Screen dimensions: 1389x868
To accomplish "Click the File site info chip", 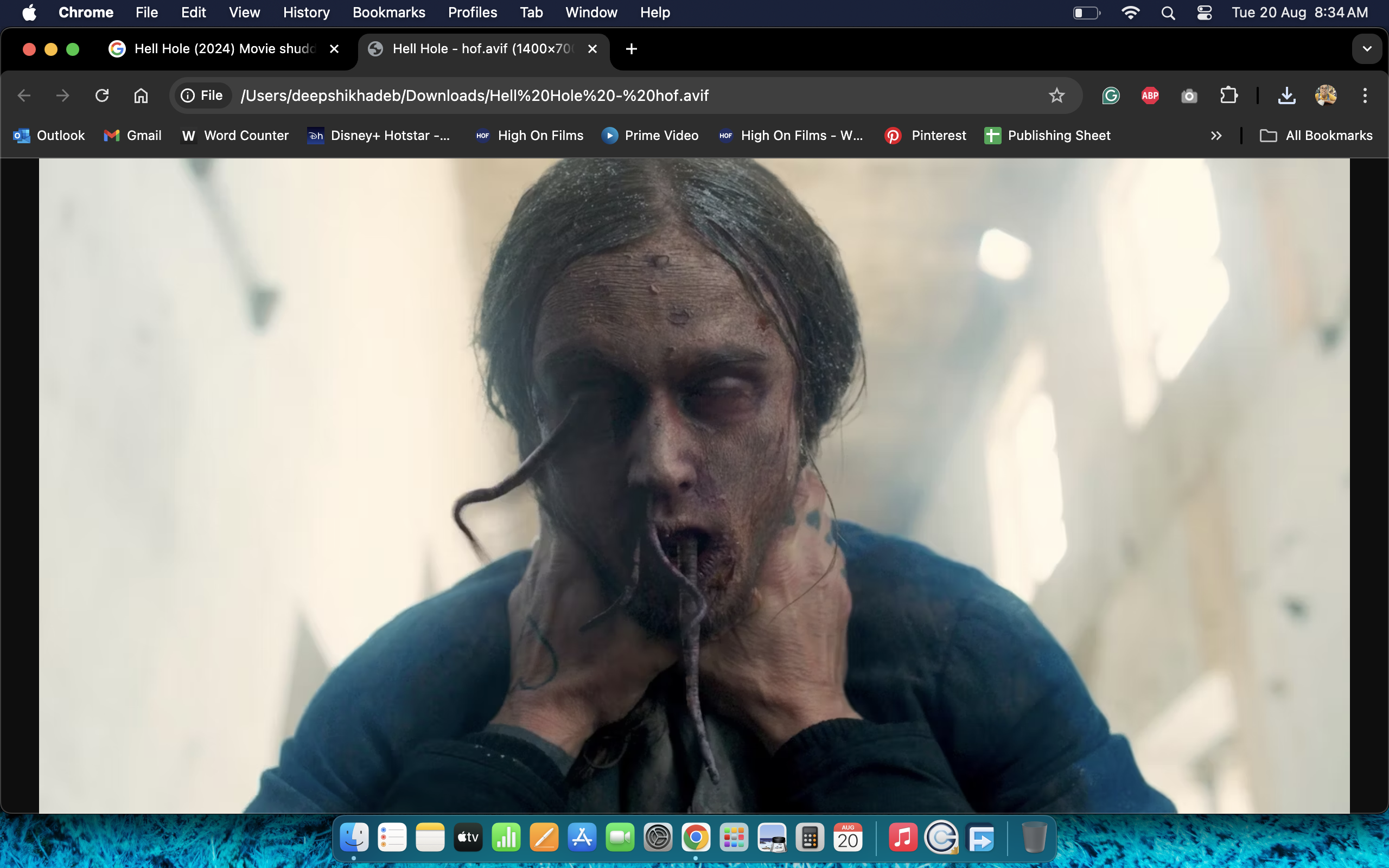I will [202, 95].
